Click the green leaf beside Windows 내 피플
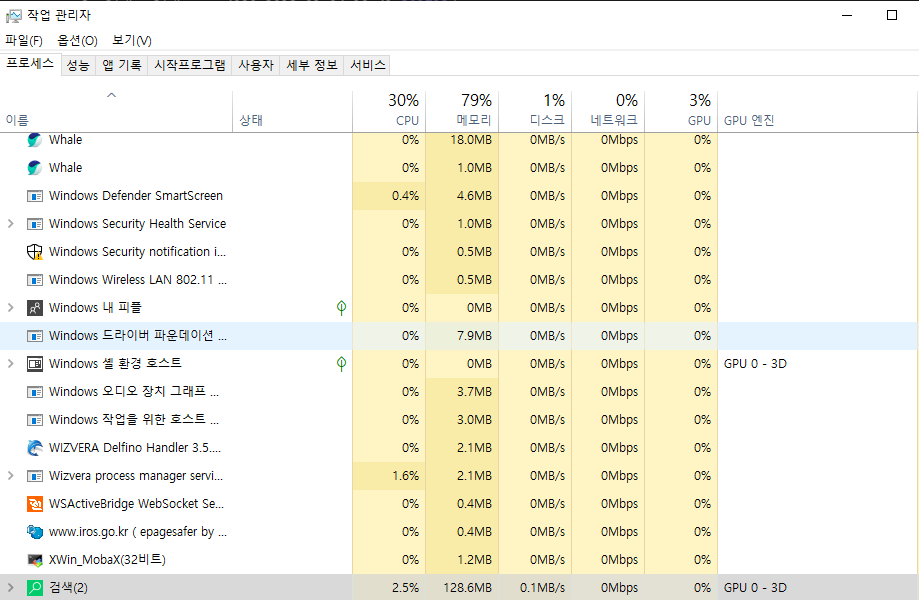 [x=341, y=307]
